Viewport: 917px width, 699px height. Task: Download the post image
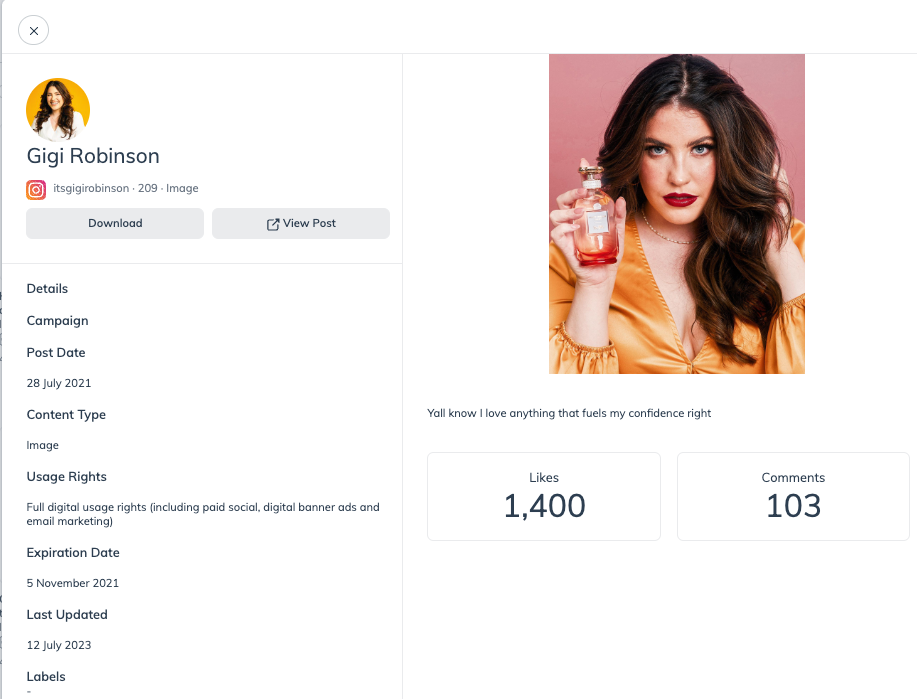pyautogui.click(x=115, y=223)
